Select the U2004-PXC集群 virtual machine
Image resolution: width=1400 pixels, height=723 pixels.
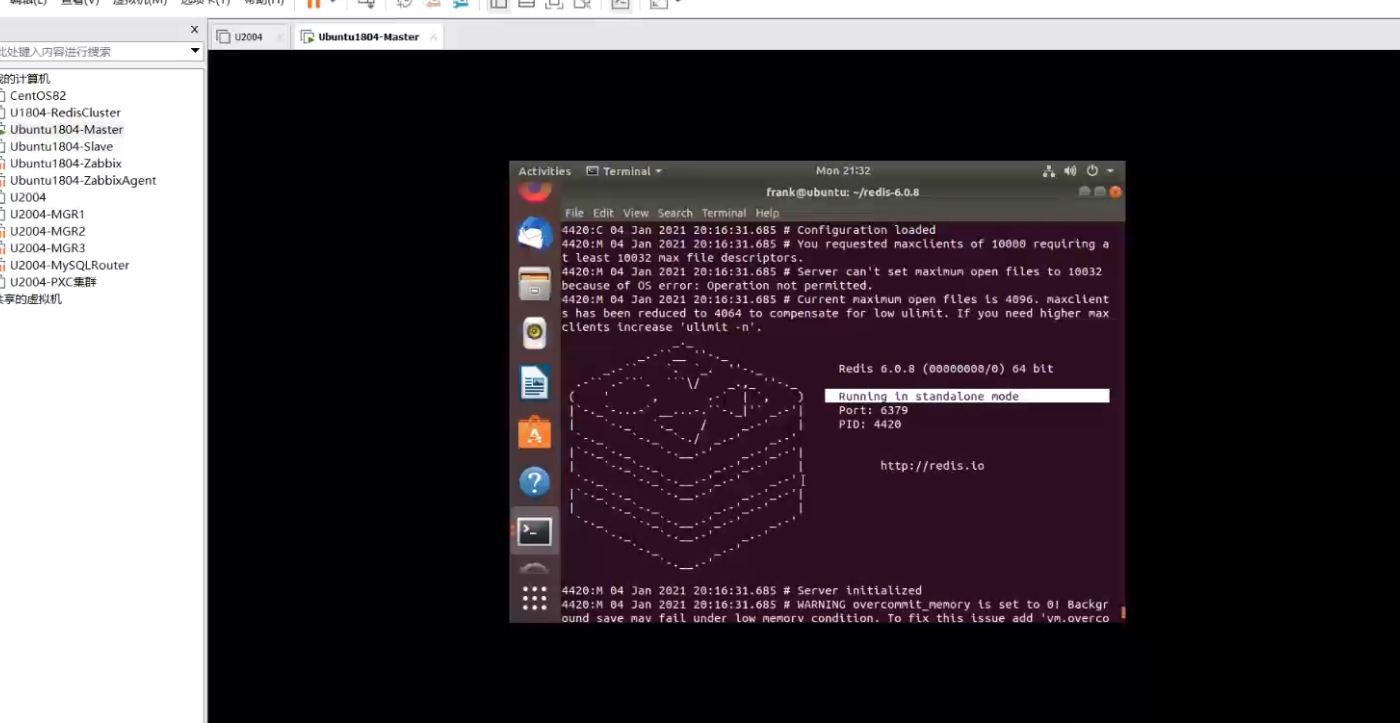coord(53,283)
